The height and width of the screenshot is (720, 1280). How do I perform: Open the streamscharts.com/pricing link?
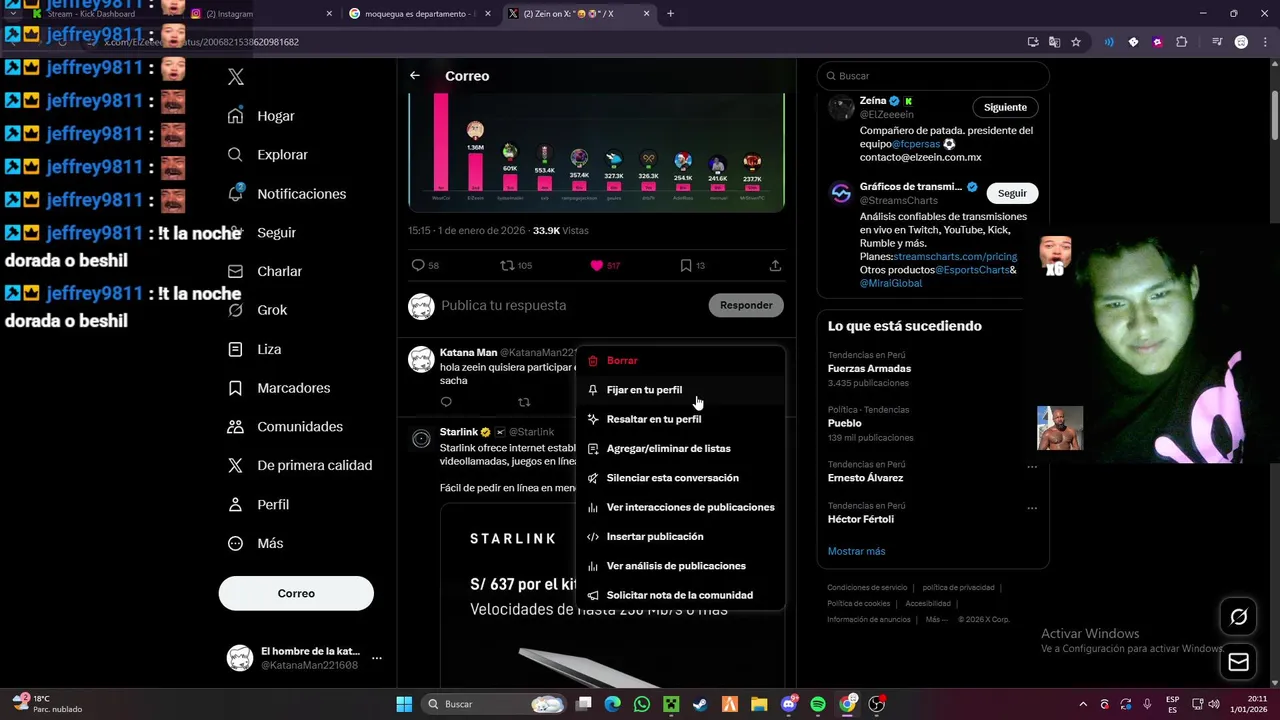(955, 257)
